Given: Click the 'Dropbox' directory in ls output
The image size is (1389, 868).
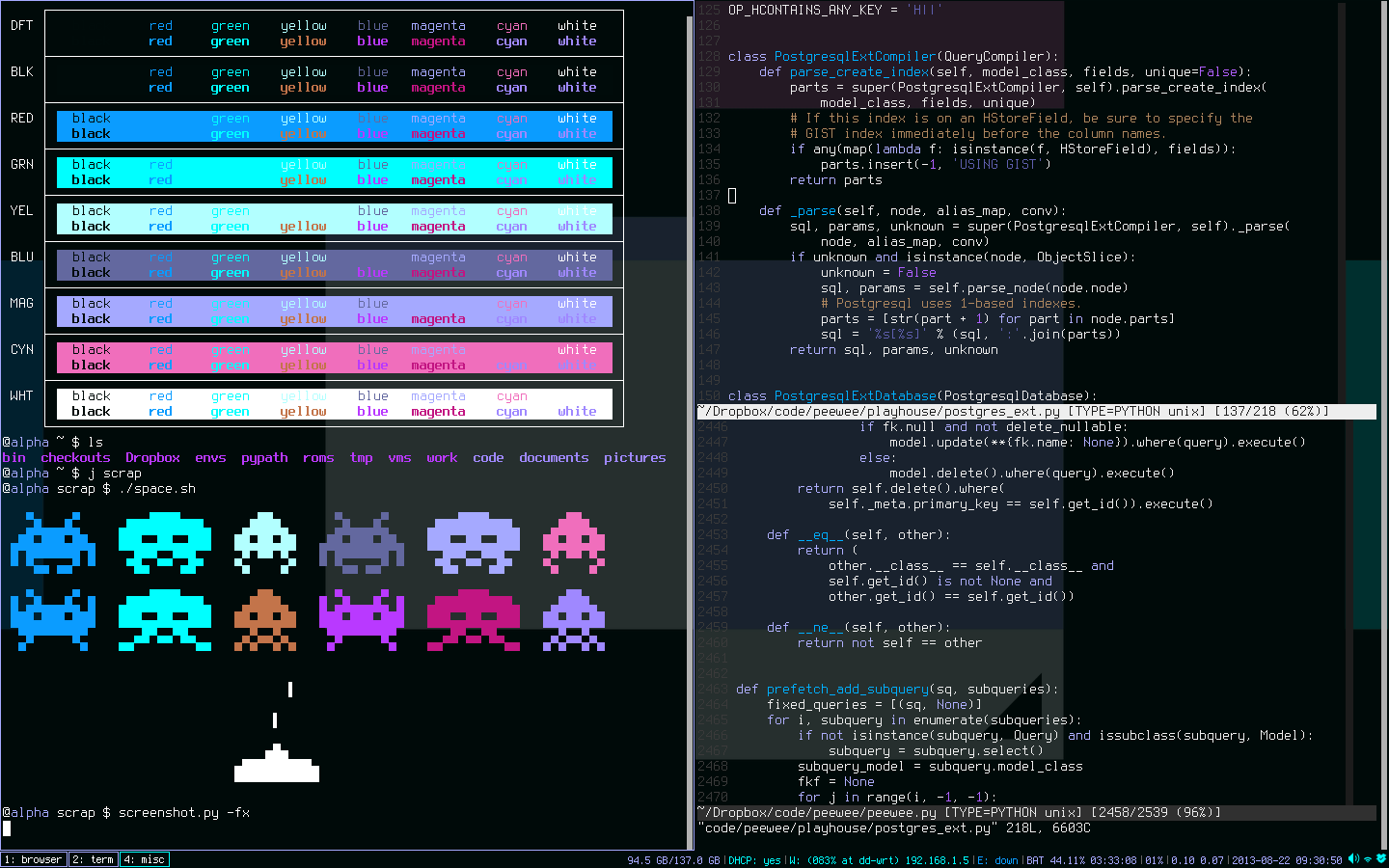Looking at the screenshot, I should 152,458.
